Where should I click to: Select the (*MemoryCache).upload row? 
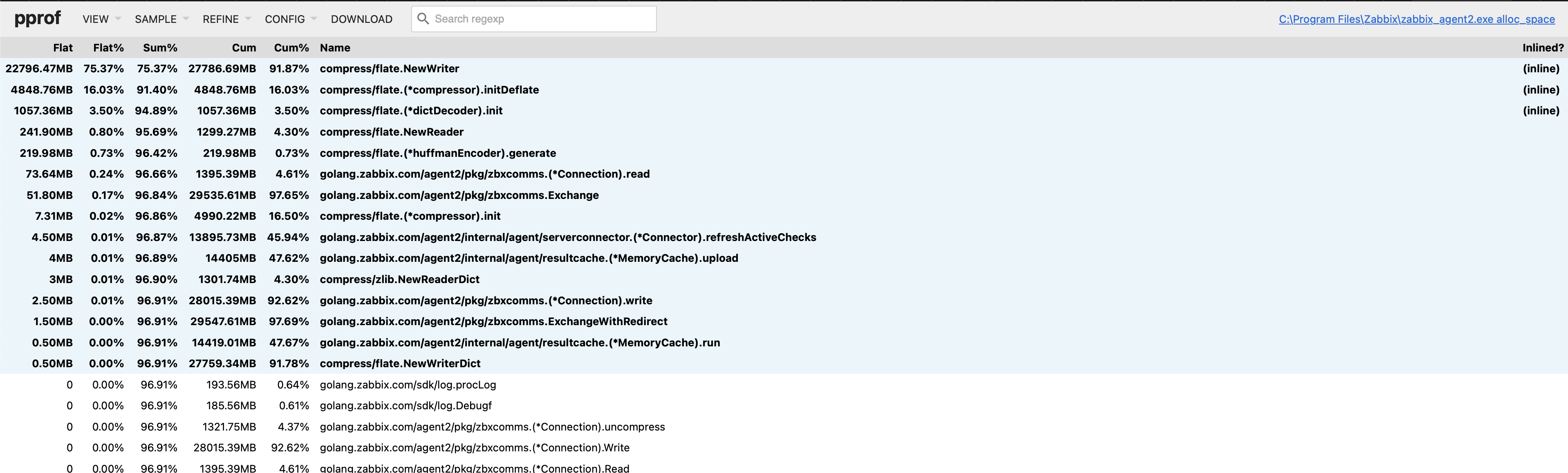click(784, 258)
